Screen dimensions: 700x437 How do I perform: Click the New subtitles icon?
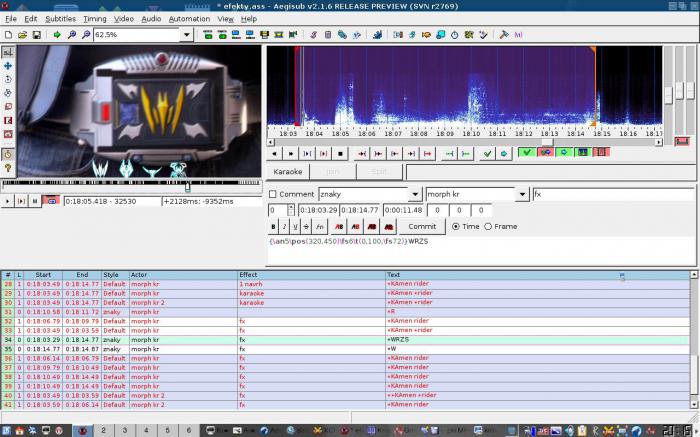[8, 34]
